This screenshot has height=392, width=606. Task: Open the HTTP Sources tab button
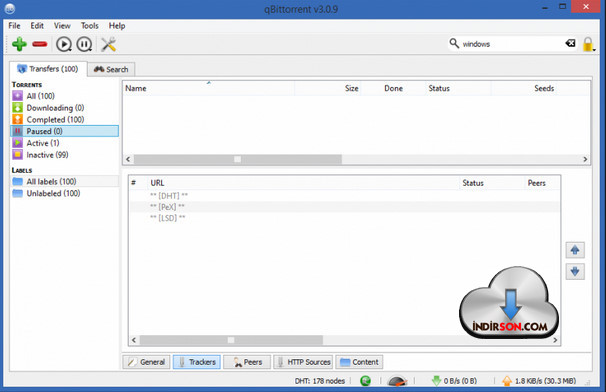(303, 362)
